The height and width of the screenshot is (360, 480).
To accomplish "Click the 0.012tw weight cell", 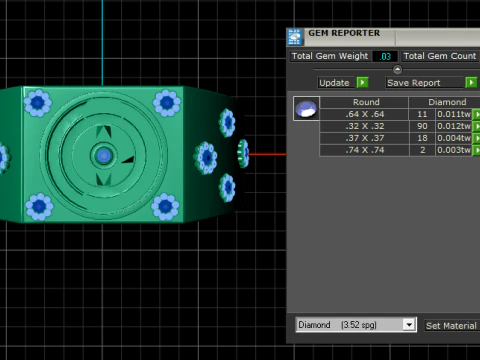I will click(x=454, y=126).
